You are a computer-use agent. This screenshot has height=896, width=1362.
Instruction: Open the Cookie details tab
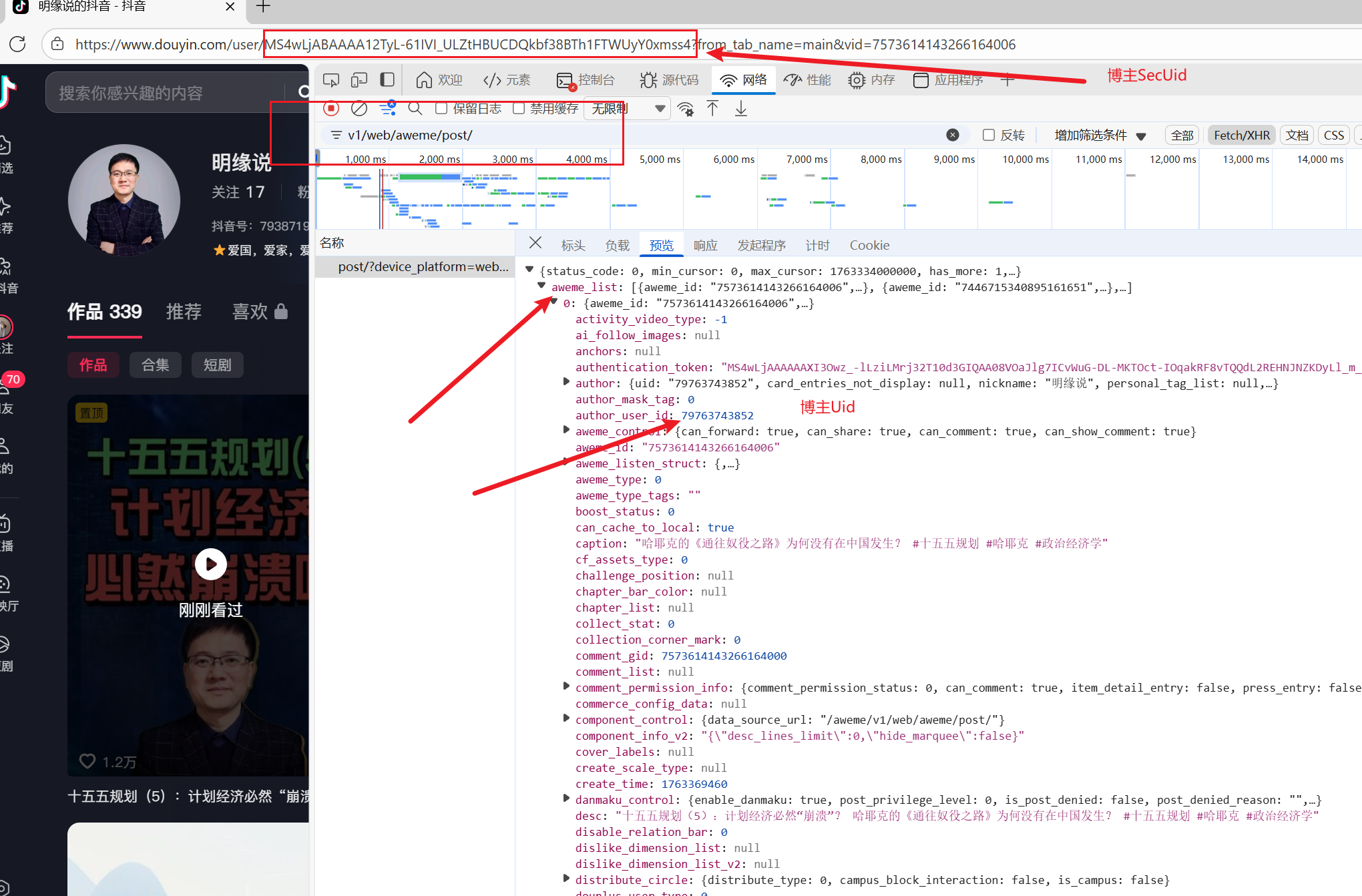click(x=869, y=245)
